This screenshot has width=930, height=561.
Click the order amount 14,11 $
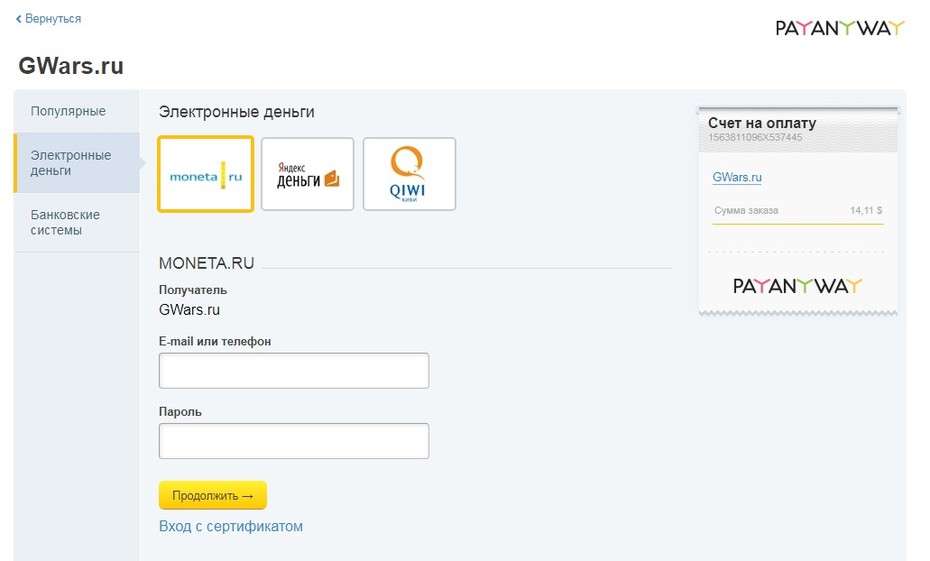866,211
